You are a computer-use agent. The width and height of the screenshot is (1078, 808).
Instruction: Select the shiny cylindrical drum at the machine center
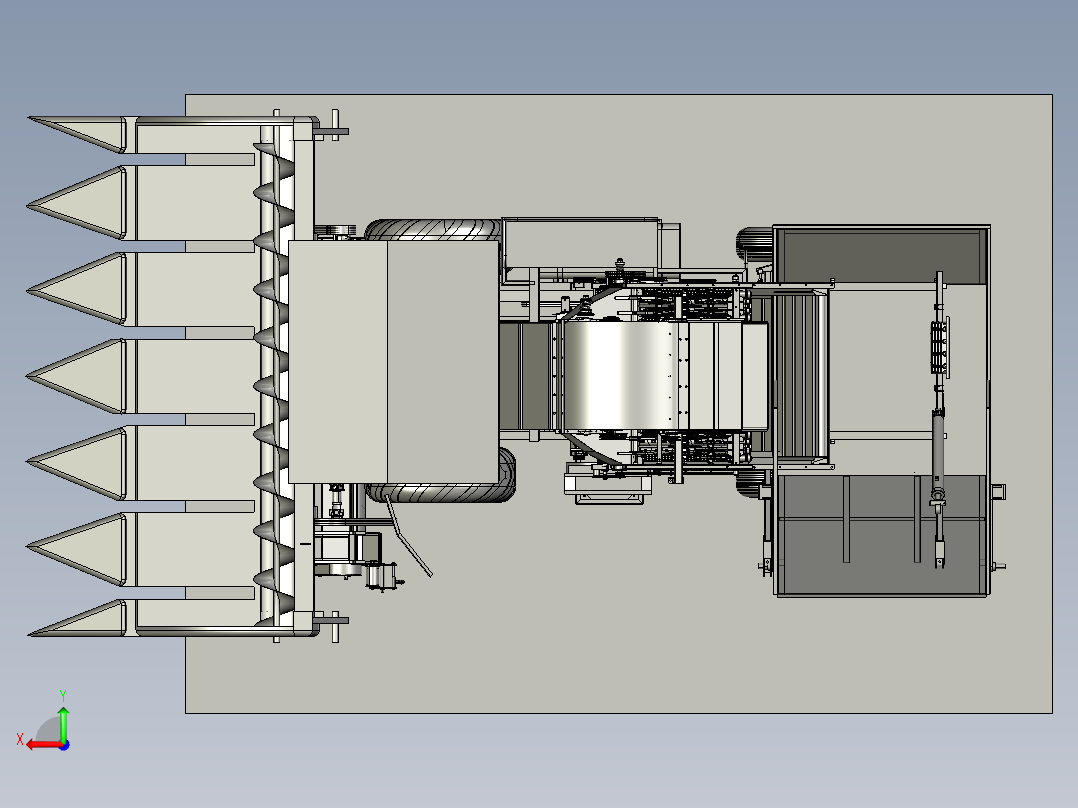point(619,377)
